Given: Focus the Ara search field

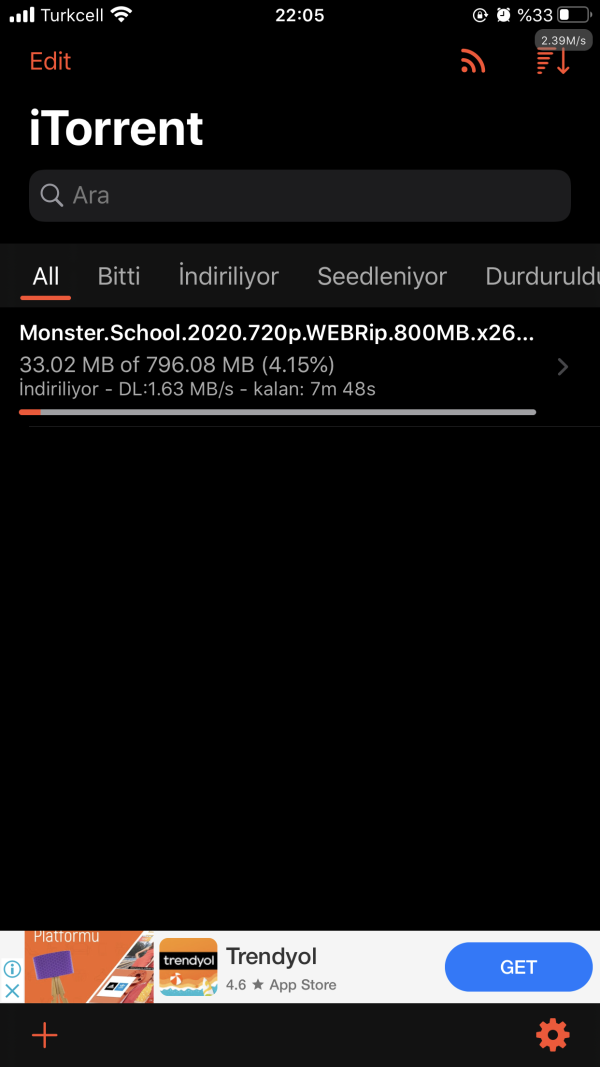Looking at the screenshot, I should pyautogui.click(x=299, y=196).
